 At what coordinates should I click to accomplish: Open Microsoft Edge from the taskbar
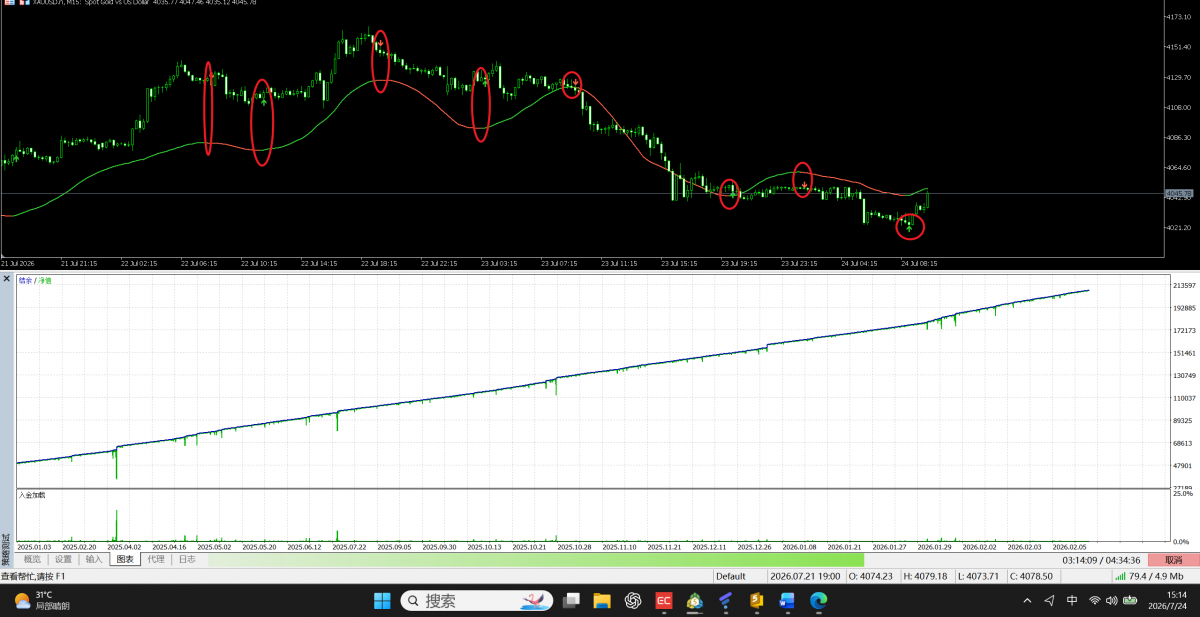pos(818,601)
